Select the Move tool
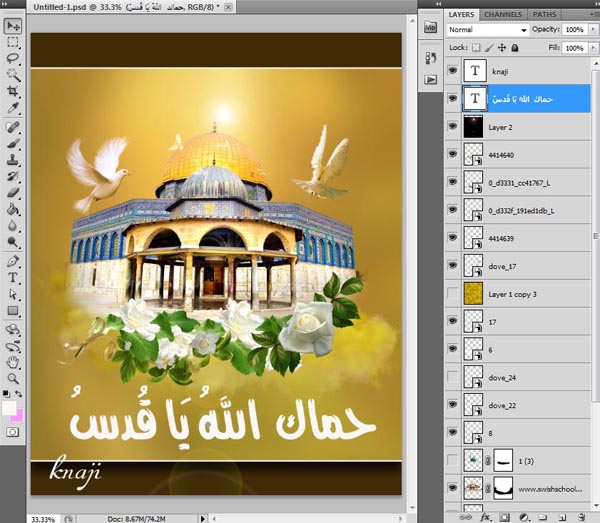The width and height of the screenshot is (600, 523). (x=14, y=27)
